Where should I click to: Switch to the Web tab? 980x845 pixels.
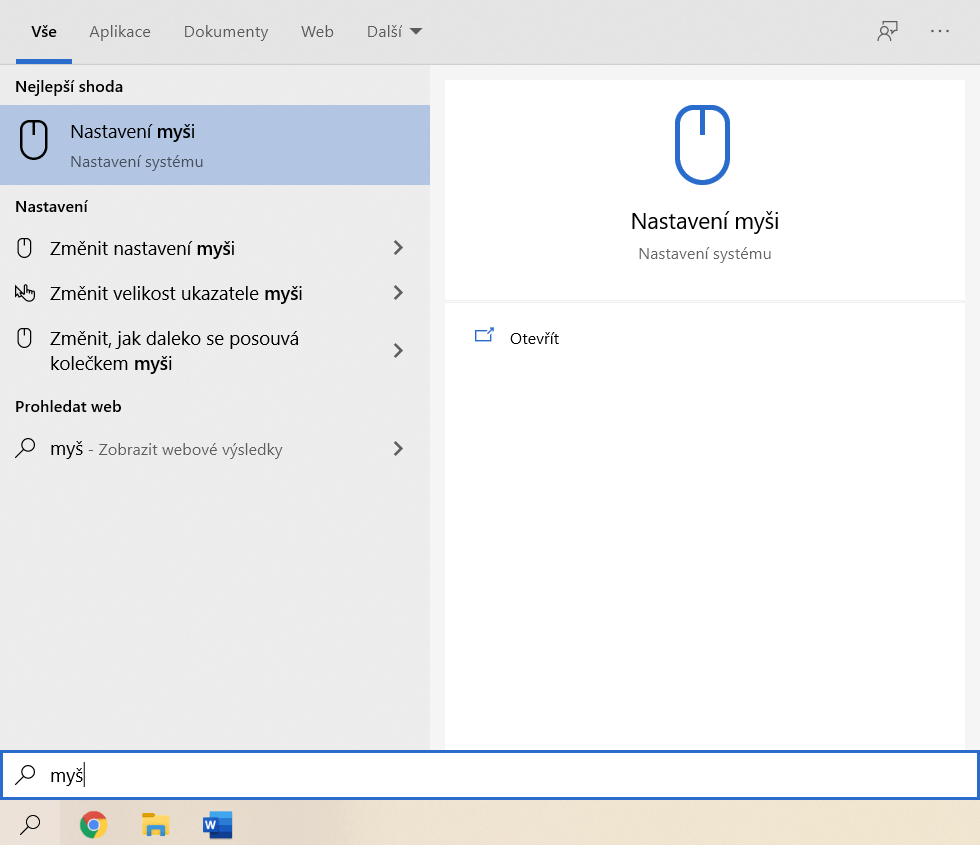317,32
